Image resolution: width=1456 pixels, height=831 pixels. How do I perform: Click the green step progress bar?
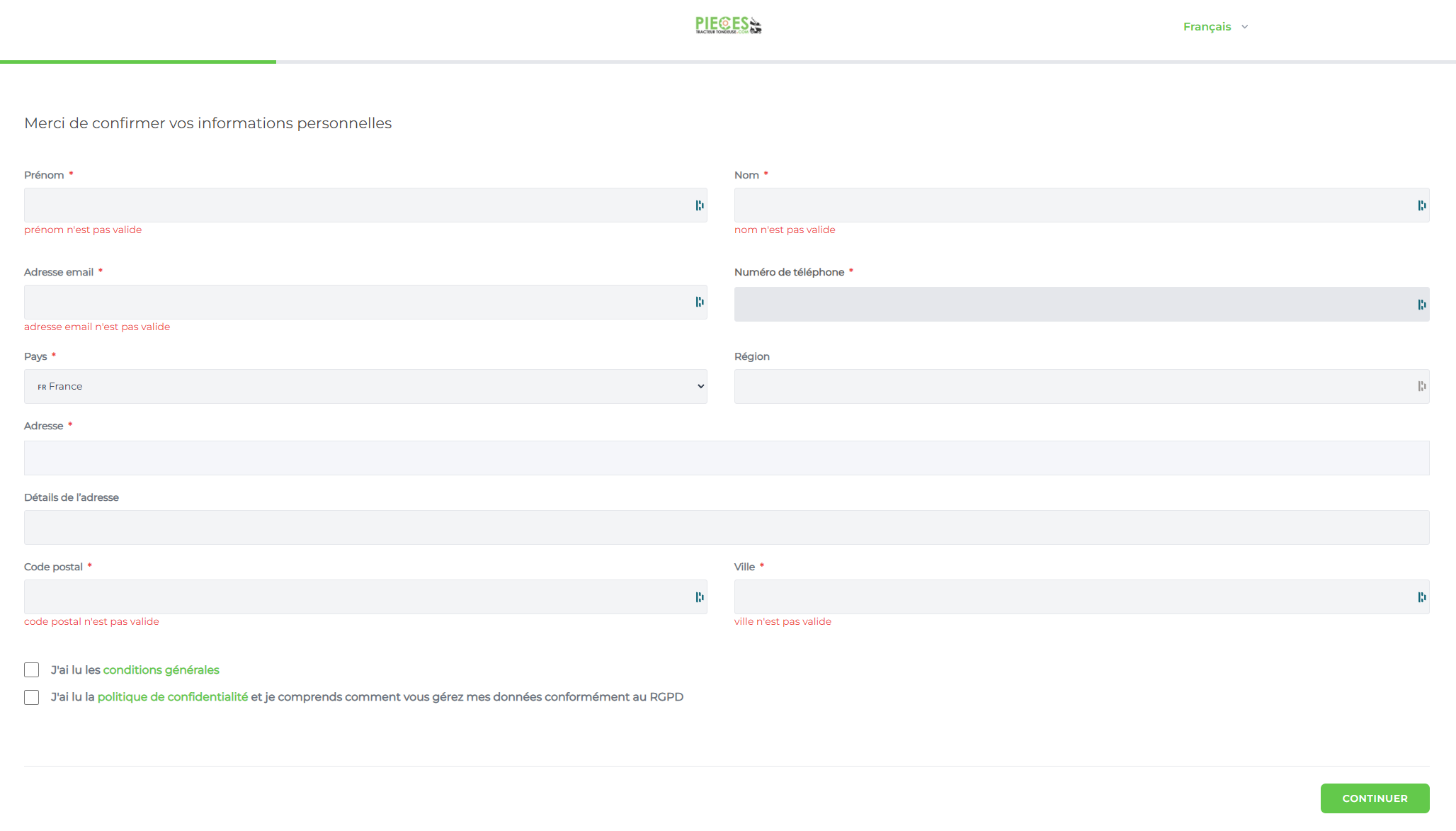tap(138, 62)
